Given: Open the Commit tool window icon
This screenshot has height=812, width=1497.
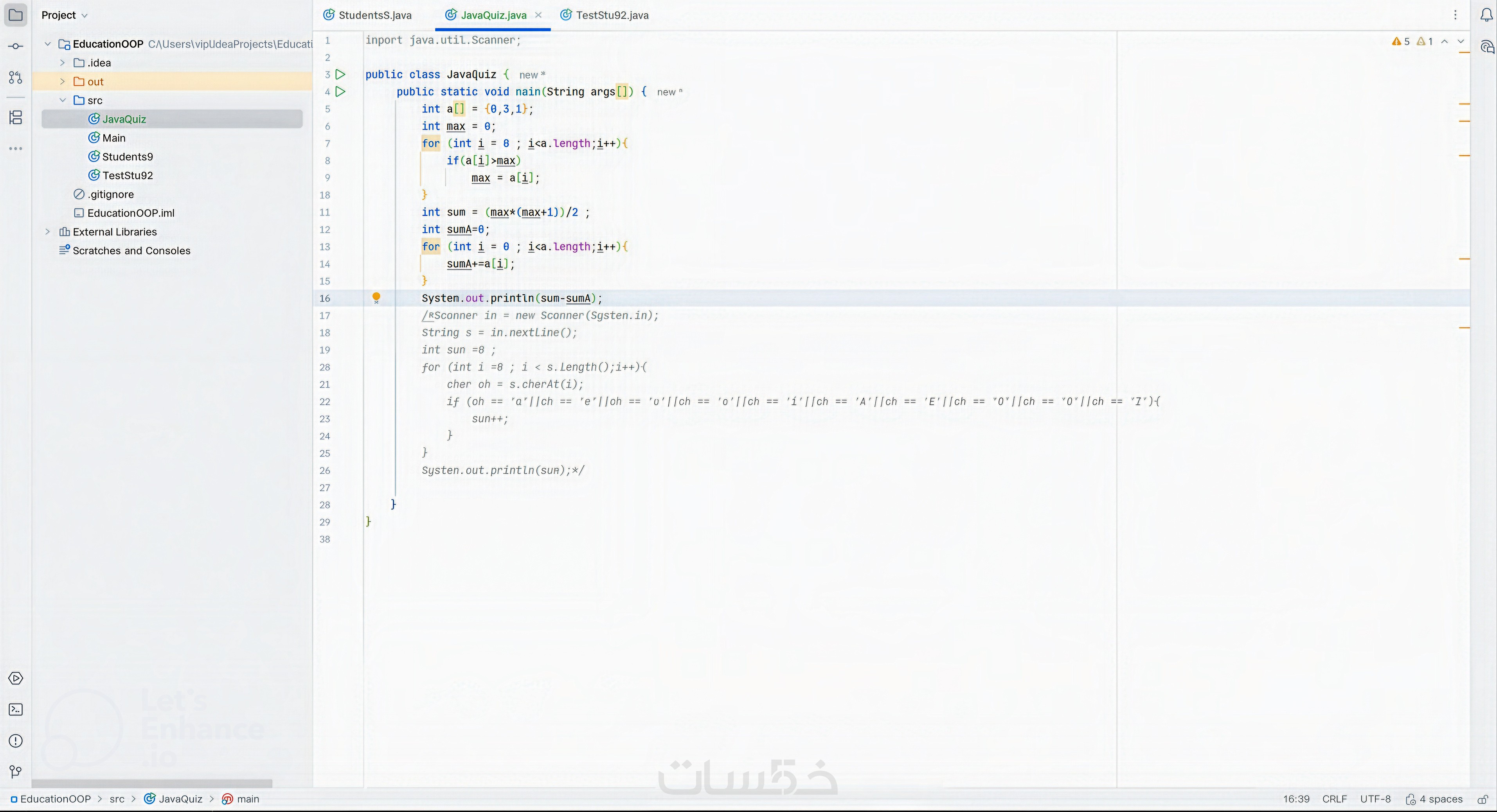Looking at the screenshot, I should (x=16, y=47).
